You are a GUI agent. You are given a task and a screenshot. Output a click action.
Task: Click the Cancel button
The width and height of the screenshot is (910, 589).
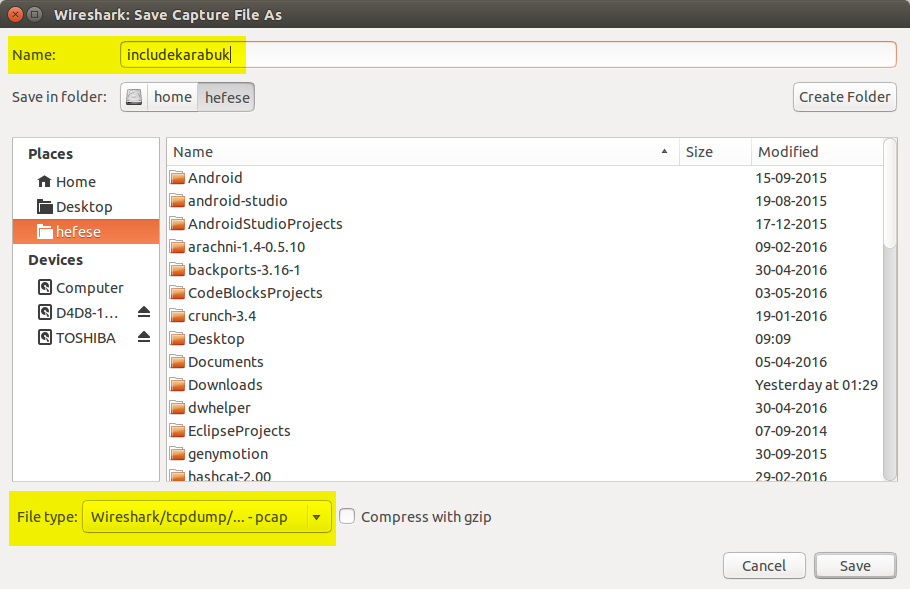[764, 566]
